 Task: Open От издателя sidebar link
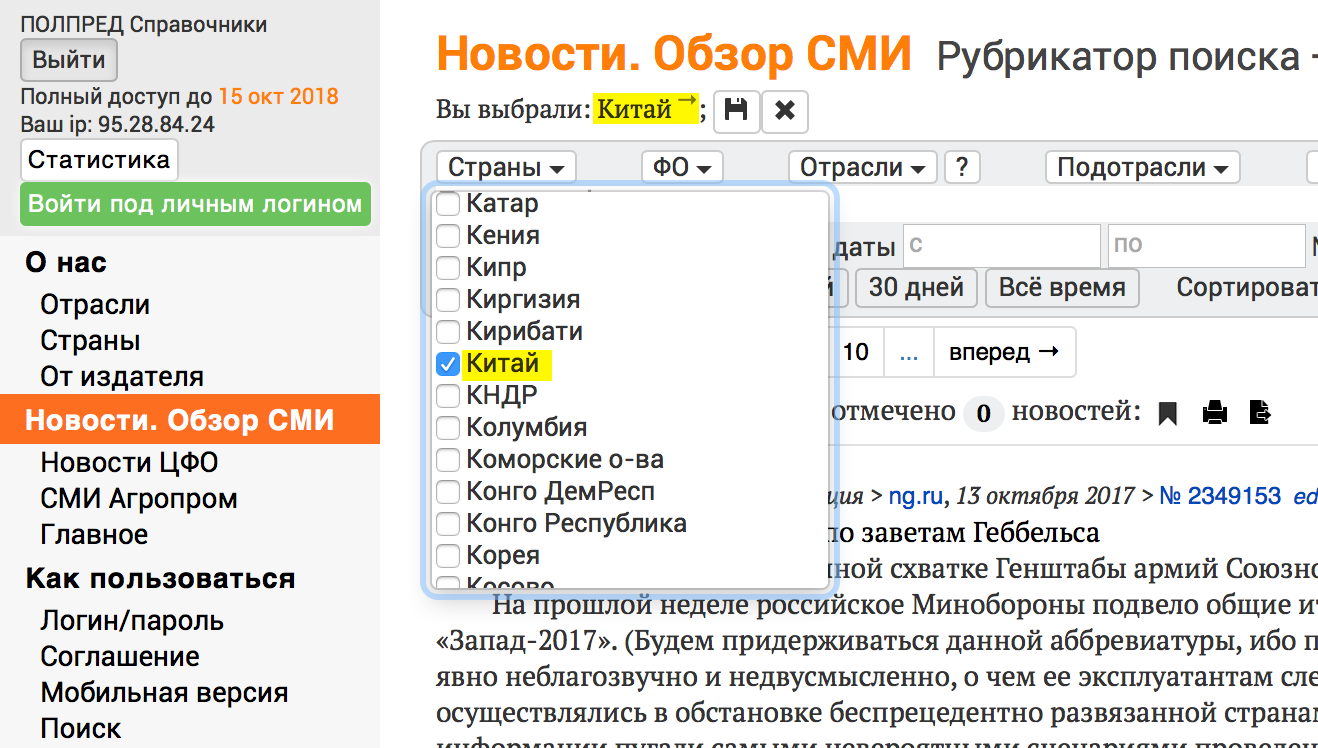coord(122,377)
